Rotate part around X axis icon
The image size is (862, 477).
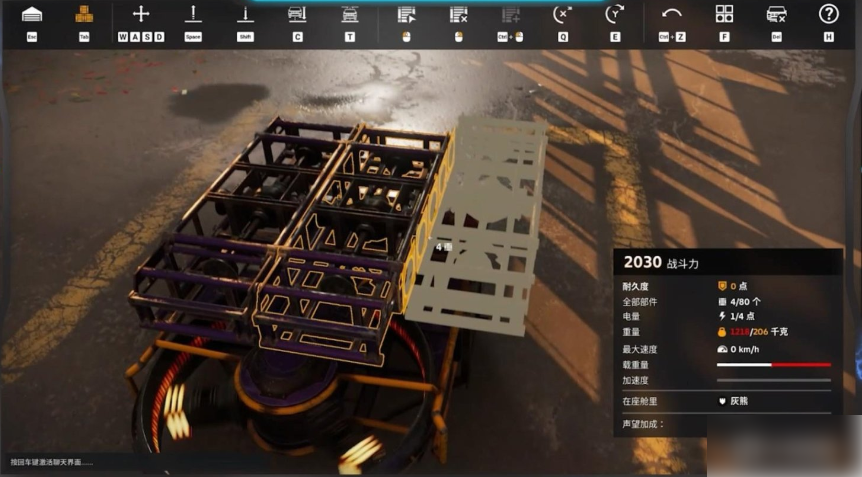[x=563, y=14]
